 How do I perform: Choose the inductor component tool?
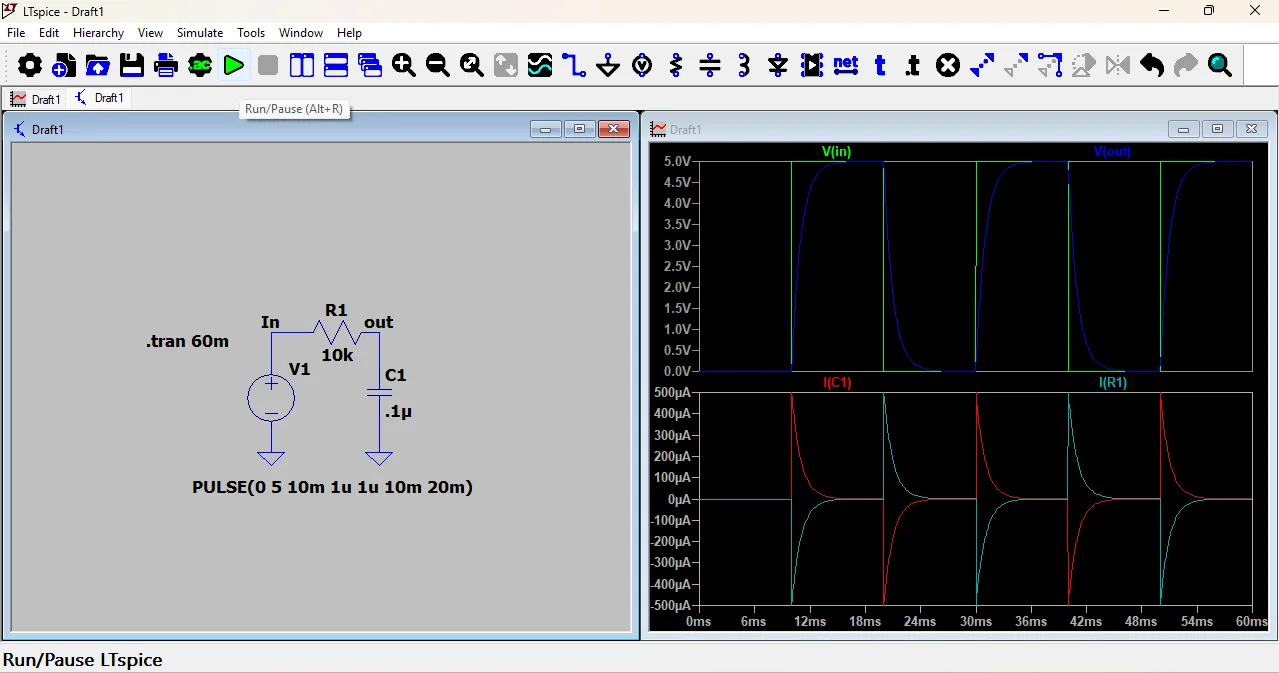coord(744,66)
